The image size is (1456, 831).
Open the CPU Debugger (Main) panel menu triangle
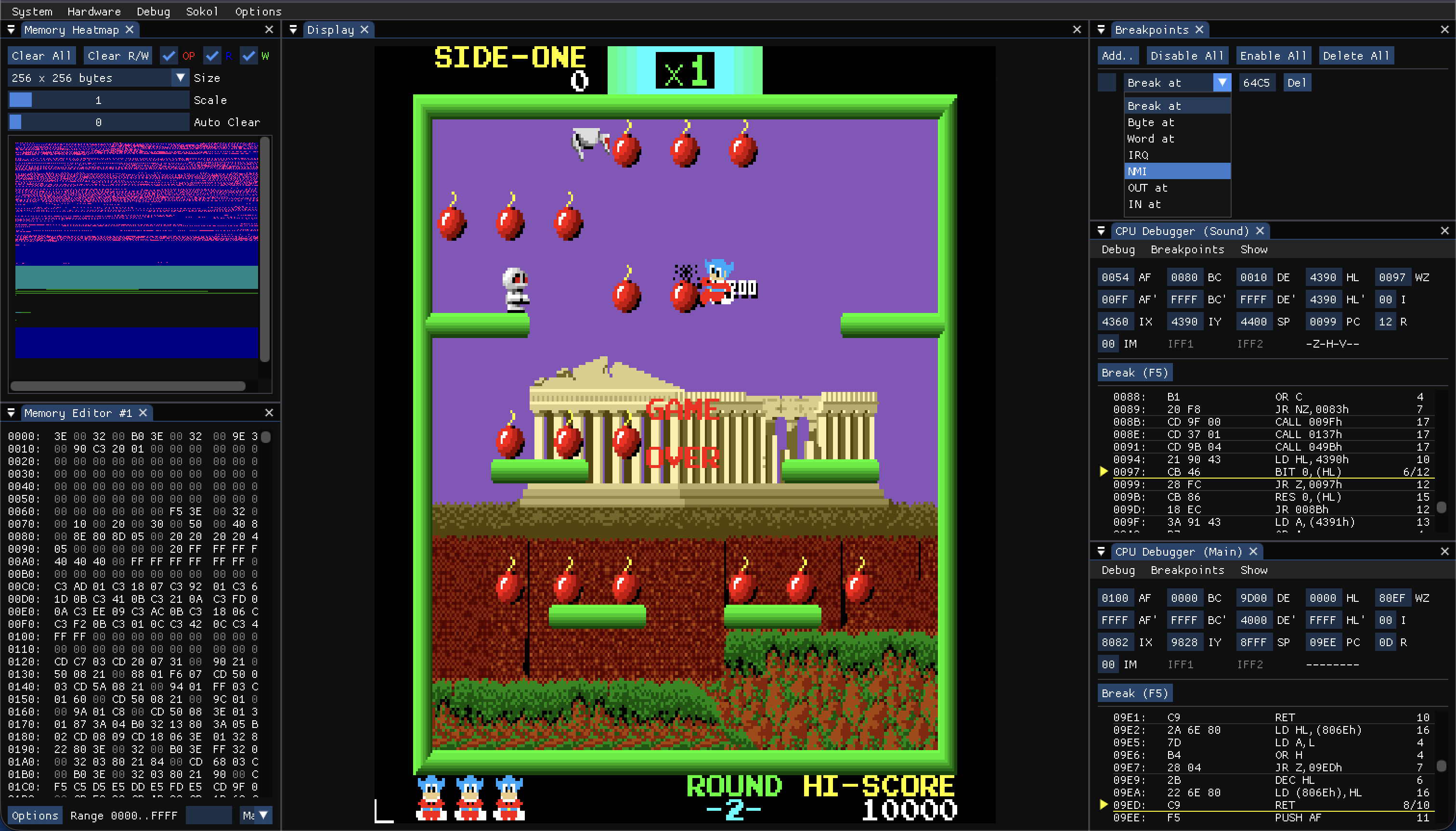point(1102,551)
